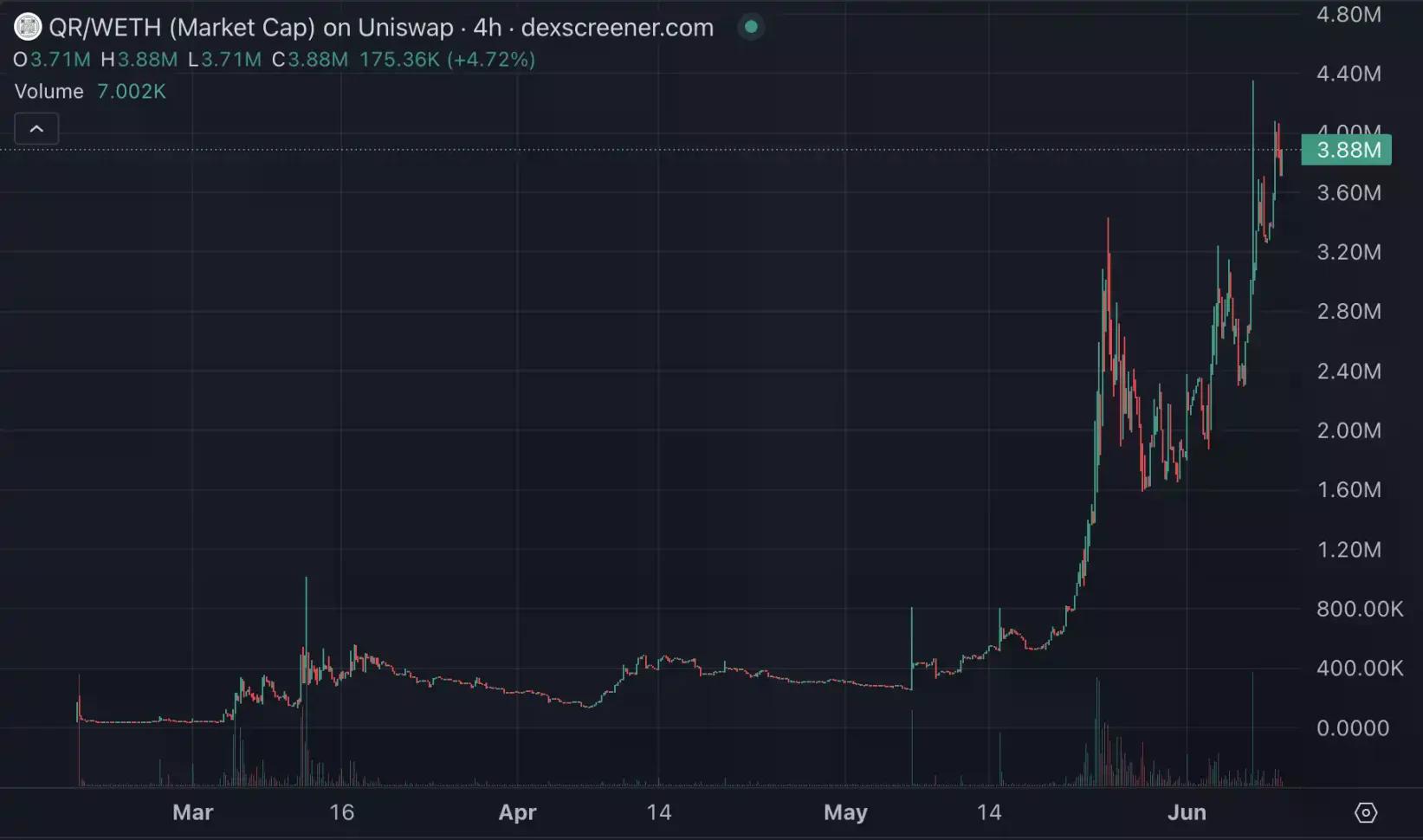Click the 2.00M price axis label
Image resolution: width=1423 pixels, height=840 pixels.
[x=1349, y=430]
